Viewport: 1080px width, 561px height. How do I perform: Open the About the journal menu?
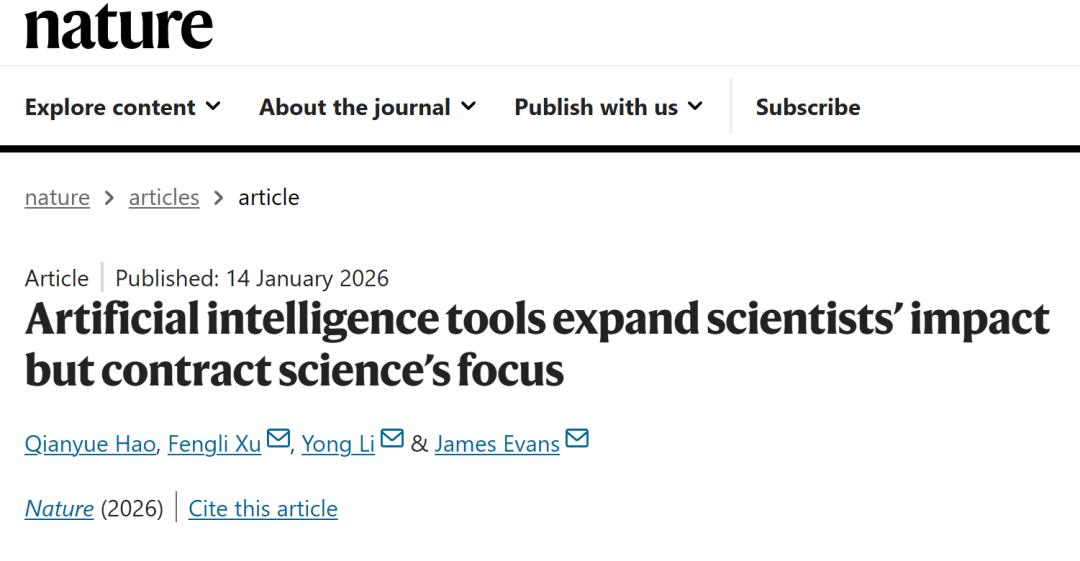355,107
